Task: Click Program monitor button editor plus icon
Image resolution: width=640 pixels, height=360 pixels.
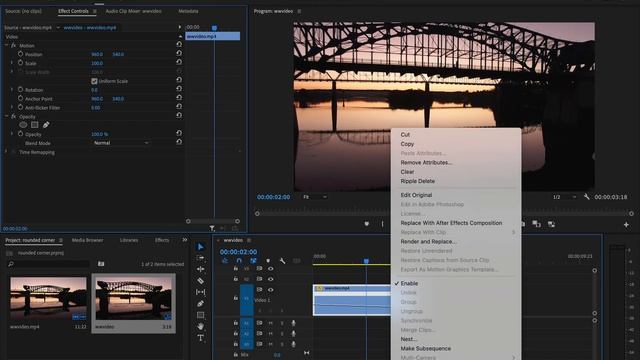Action: (626, 224)
